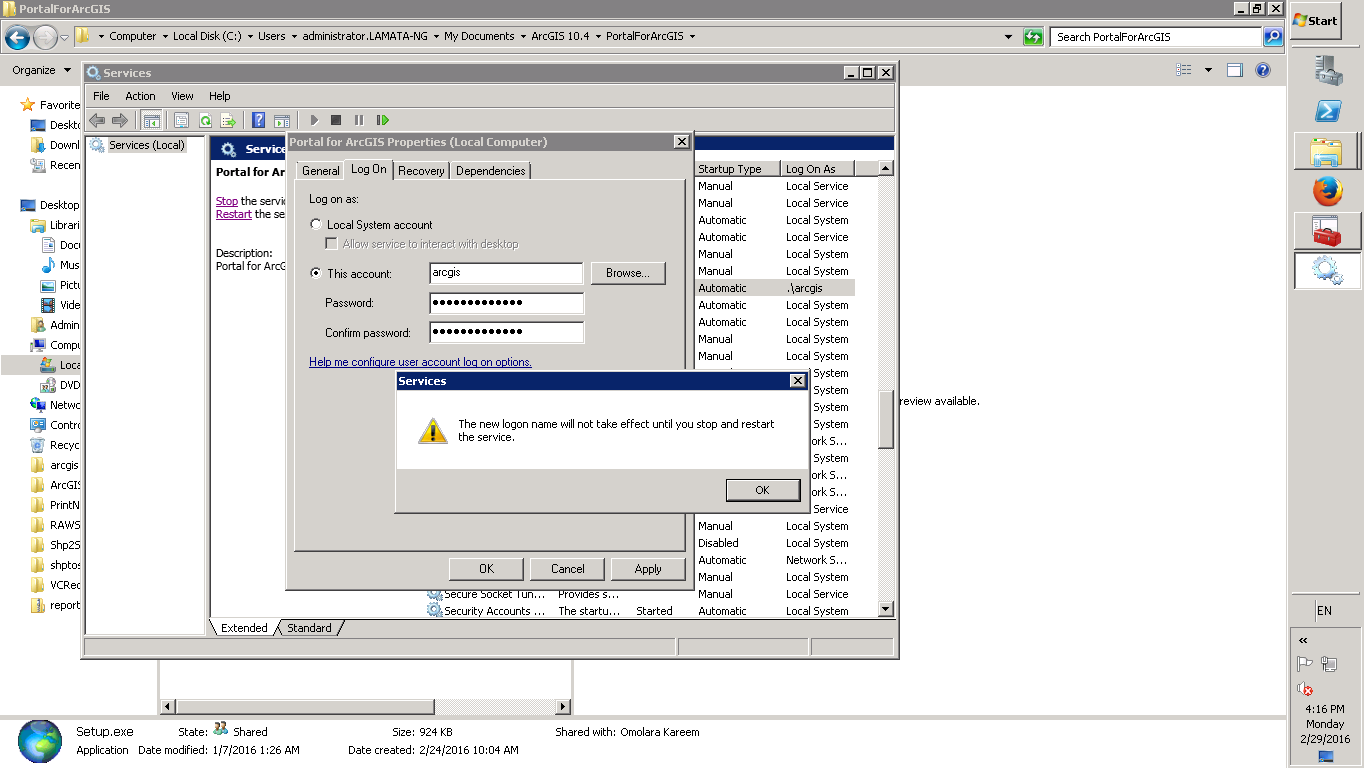Expand dropdown arrow after Users in address bar
The image size is (1364, 768).
pos(294,36)
